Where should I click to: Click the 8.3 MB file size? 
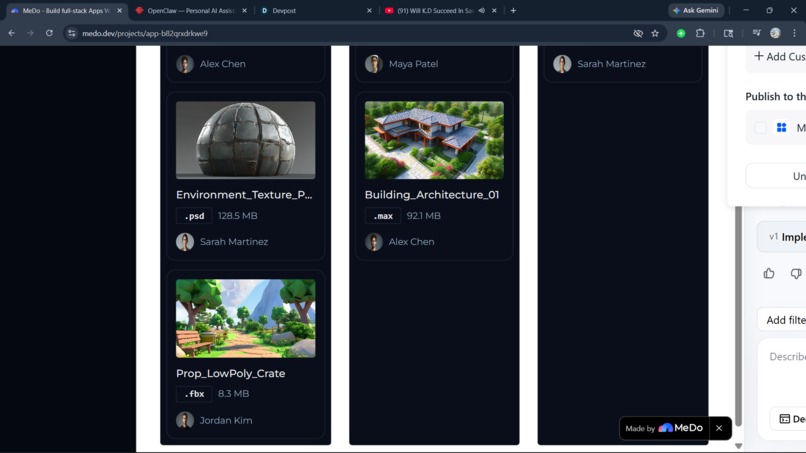[233, 394]
